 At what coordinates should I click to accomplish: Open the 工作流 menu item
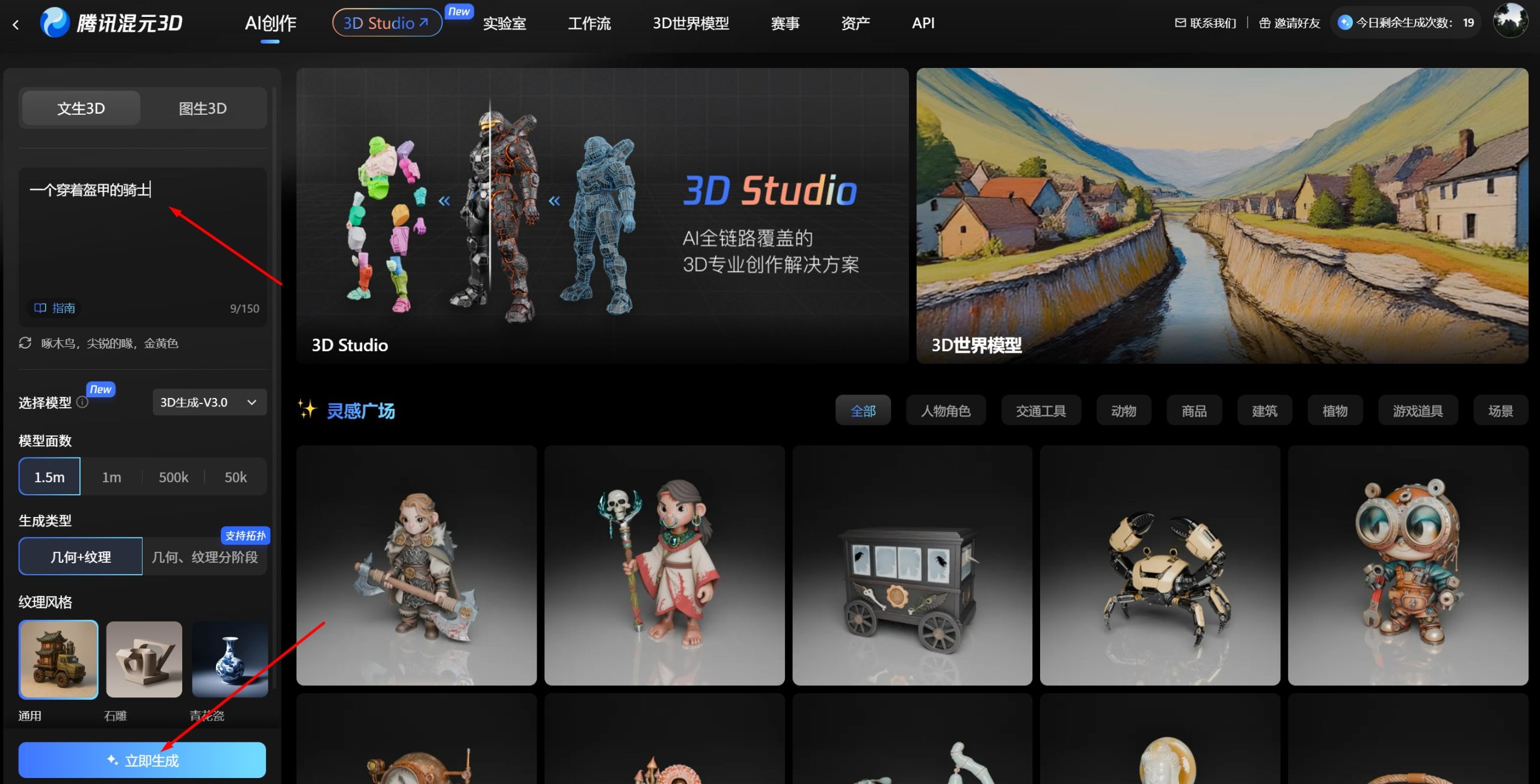coord(589,23)
